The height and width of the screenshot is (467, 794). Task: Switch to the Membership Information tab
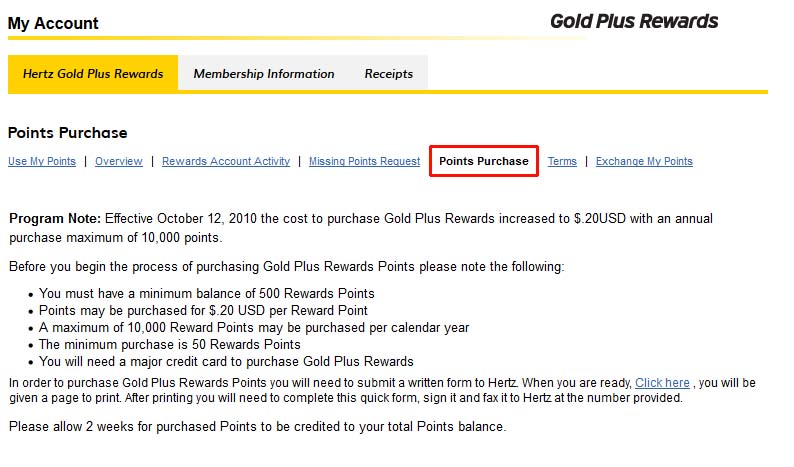point(264,73)
